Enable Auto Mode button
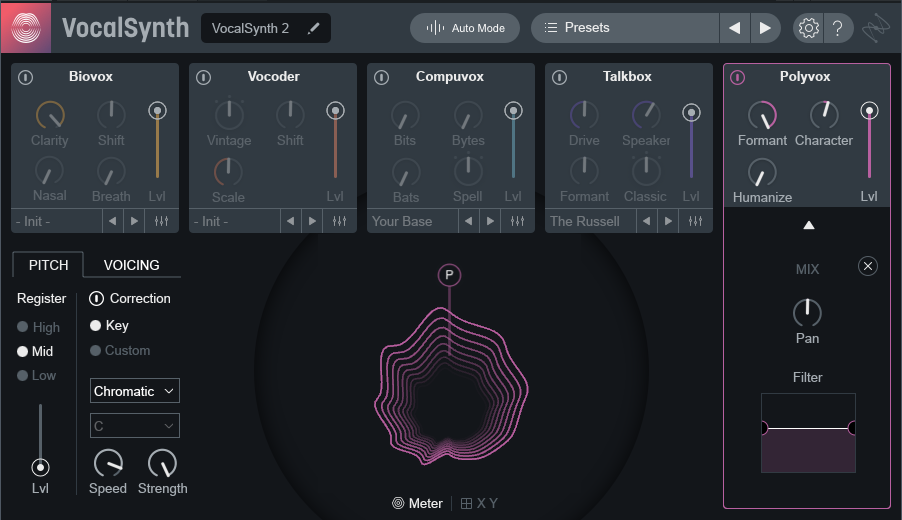902x520 pixels. click(465, 28)
